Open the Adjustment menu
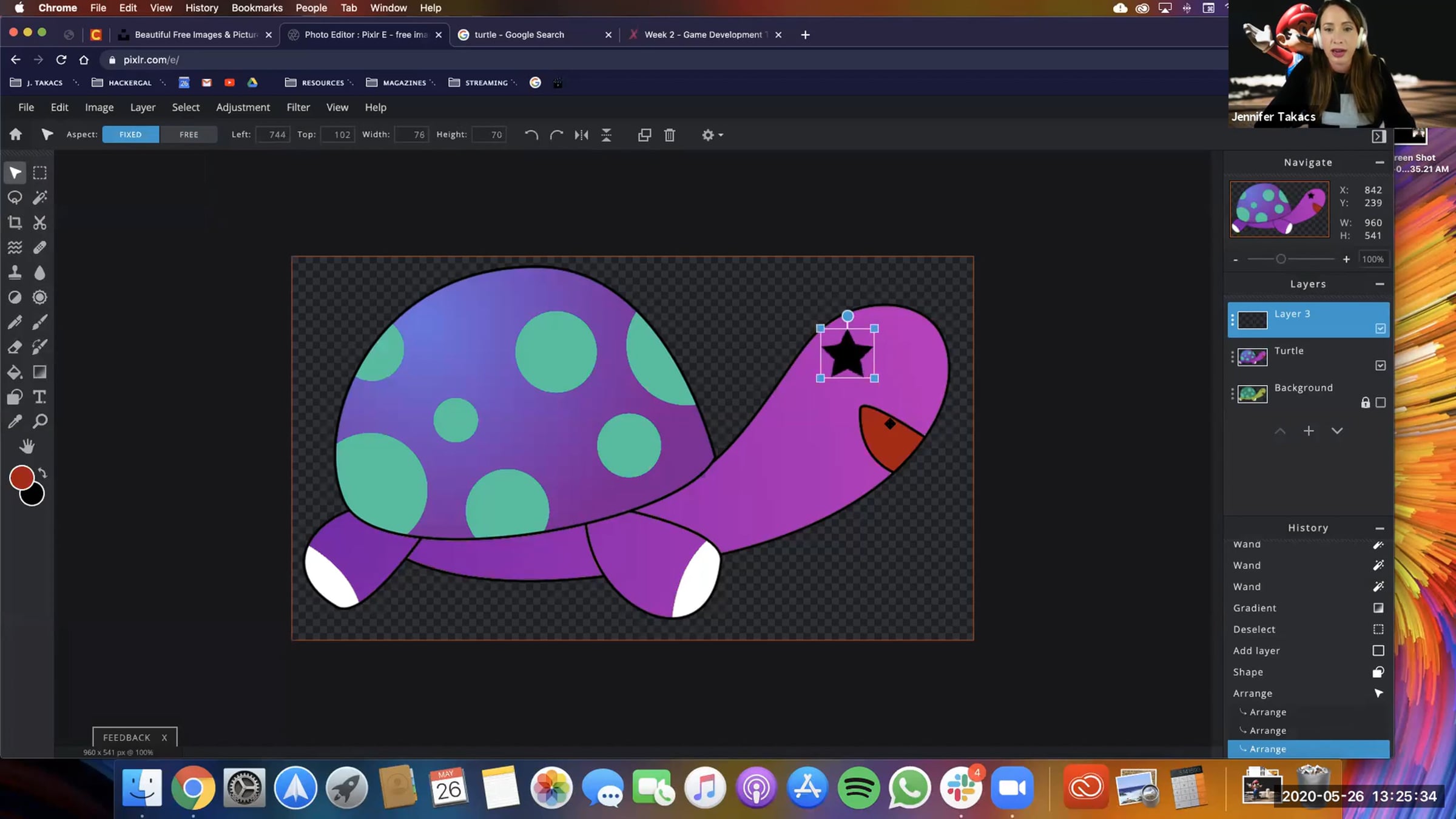The width and height of the screenshot is (1456, 819). click(243, 107)
